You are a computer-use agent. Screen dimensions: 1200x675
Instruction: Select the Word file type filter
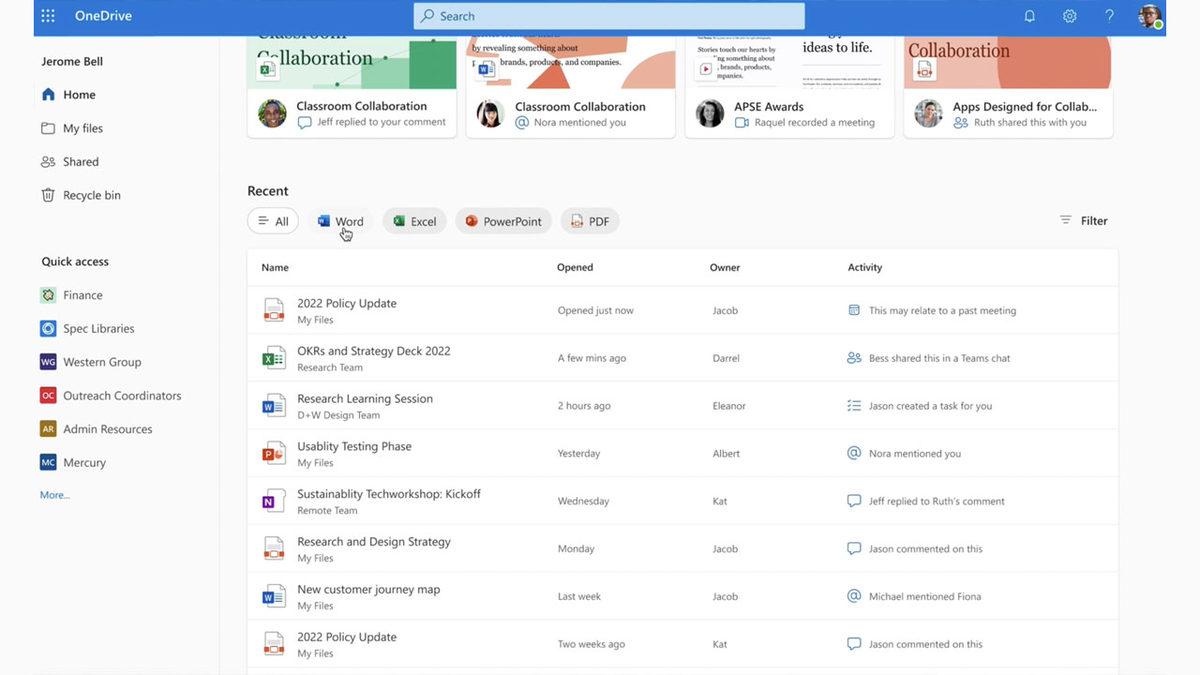tap(341, 220)
